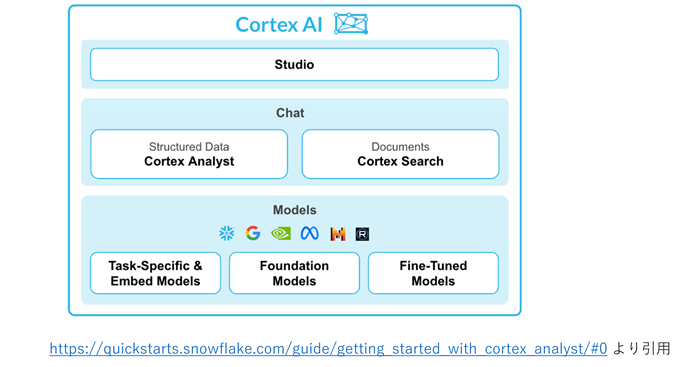Click the blue Meta infinity logo

pos(310,233)
